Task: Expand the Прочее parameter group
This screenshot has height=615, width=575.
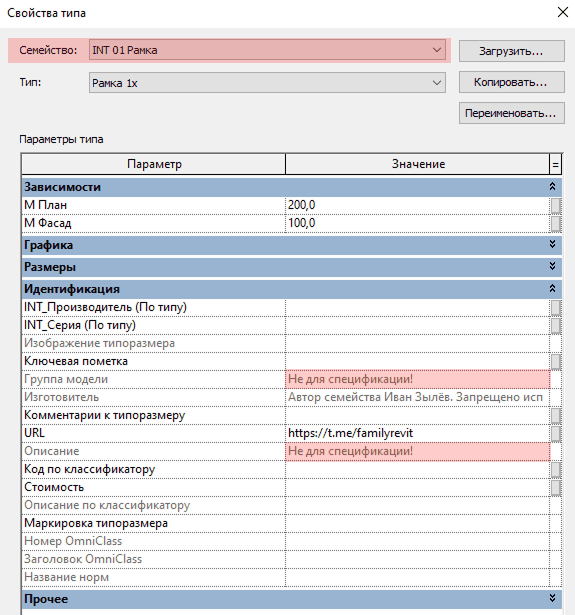Action: pos(552,598)
